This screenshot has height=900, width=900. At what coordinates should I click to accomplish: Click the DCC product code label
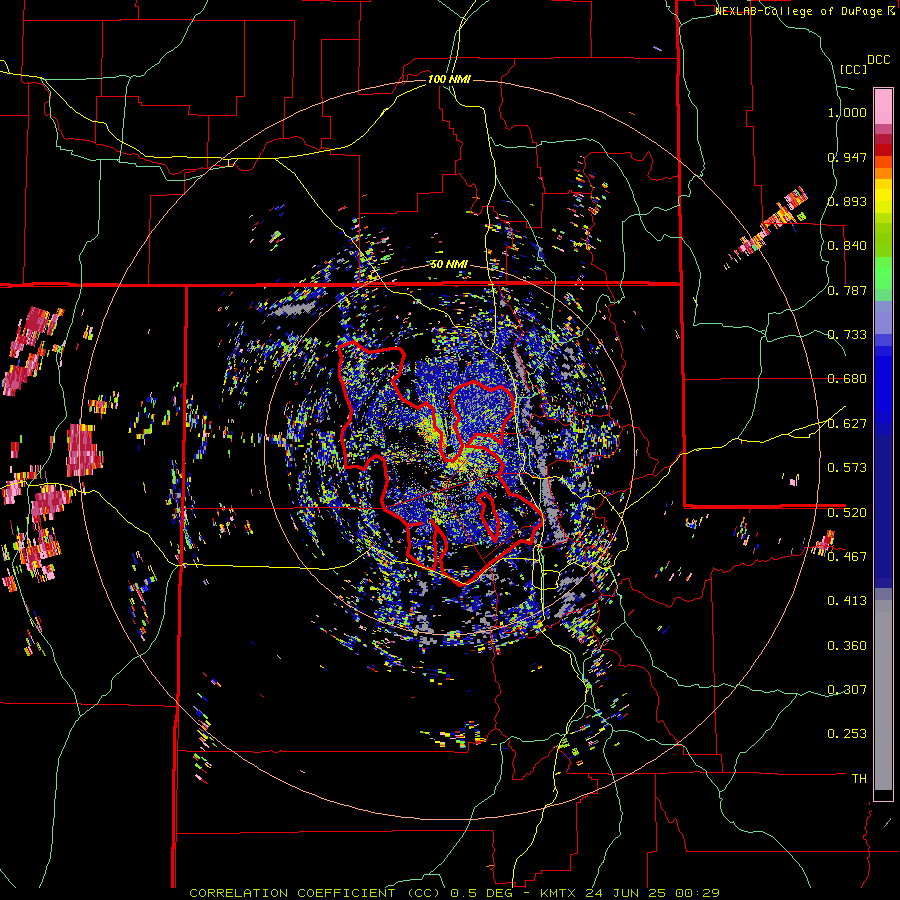[878, 60]
